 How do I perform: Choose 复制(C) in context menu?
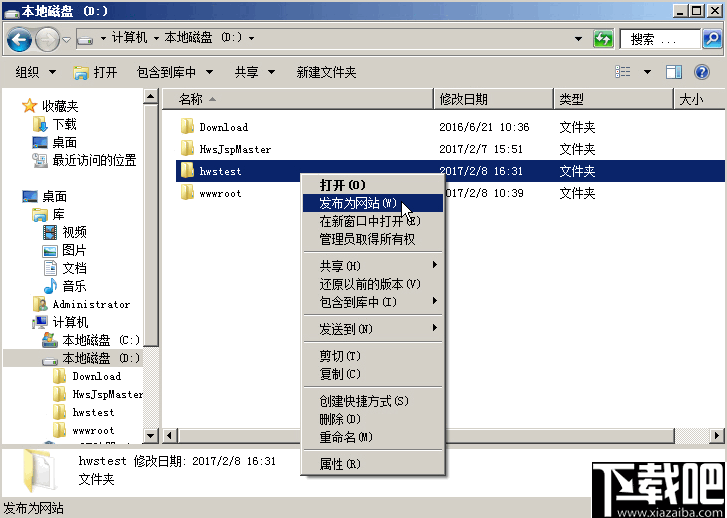(x=373, y=374)
